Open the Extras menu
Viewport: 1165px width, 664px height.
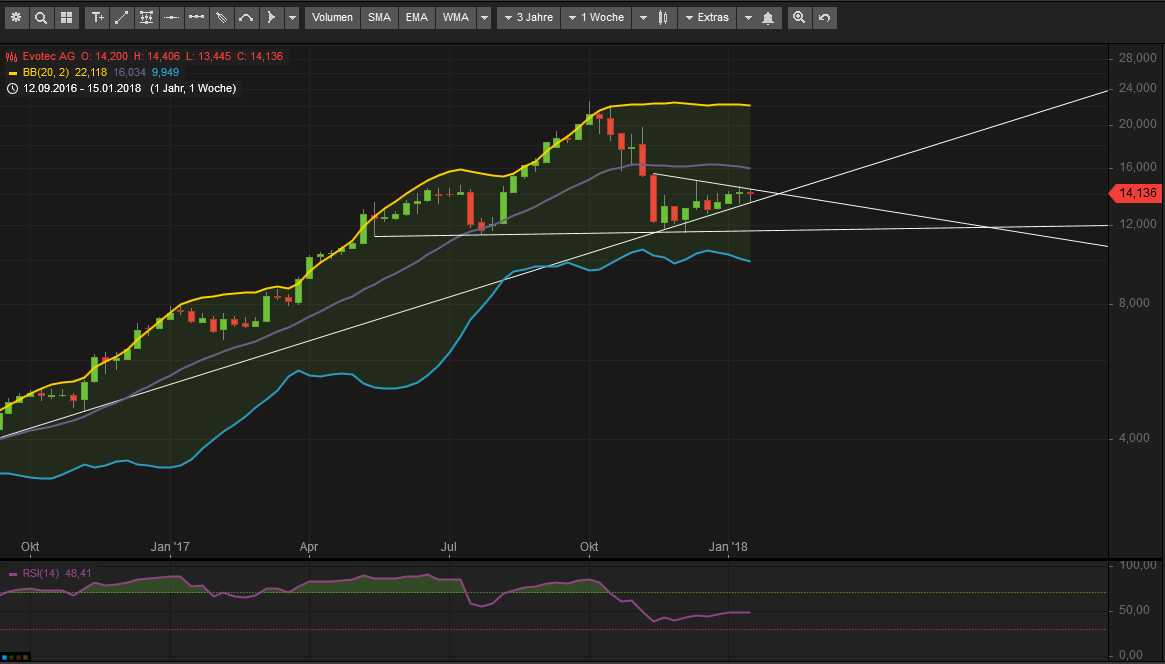pyautogui.click(x=707, y=17)
